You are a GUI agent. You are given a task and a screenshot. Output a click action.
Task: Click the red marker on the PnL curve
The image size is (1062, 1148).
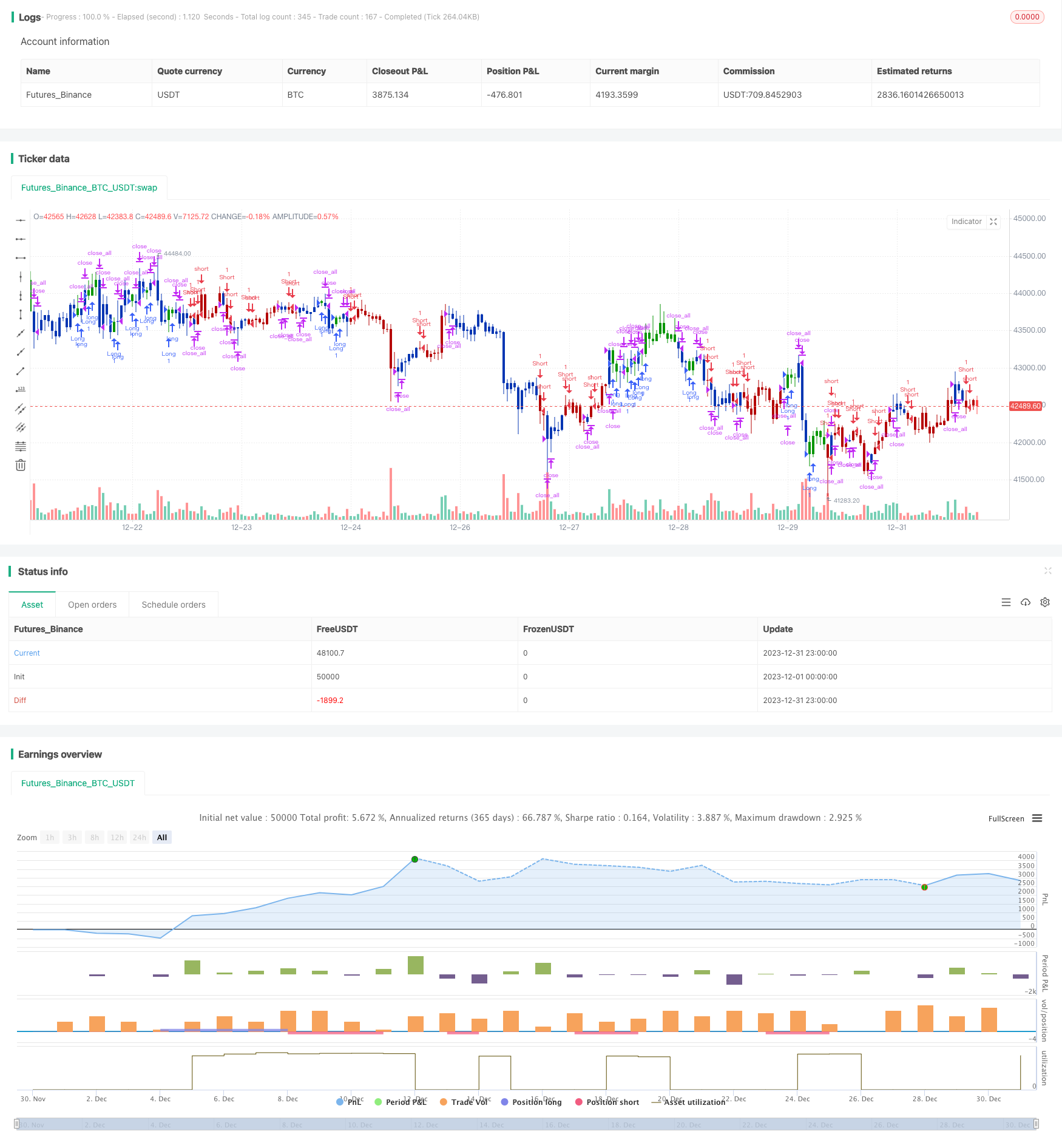click(924, 887)
